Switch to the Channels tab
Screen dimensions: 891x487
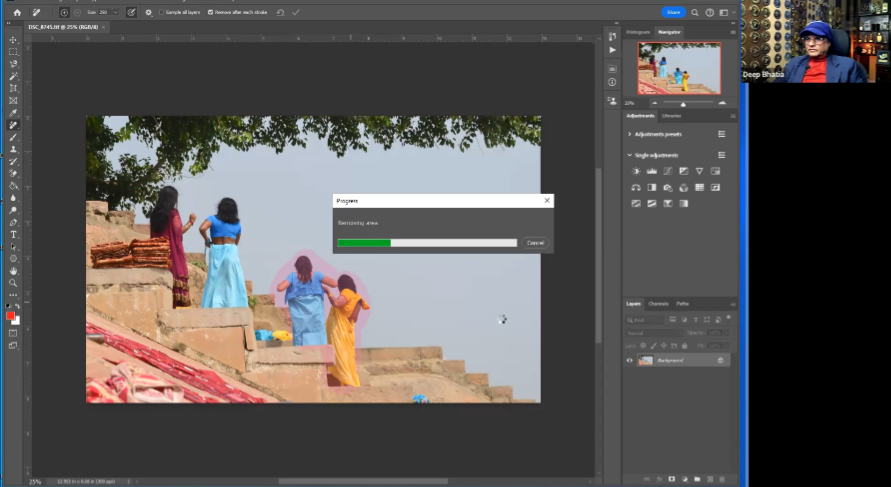(x=659, y=303)
